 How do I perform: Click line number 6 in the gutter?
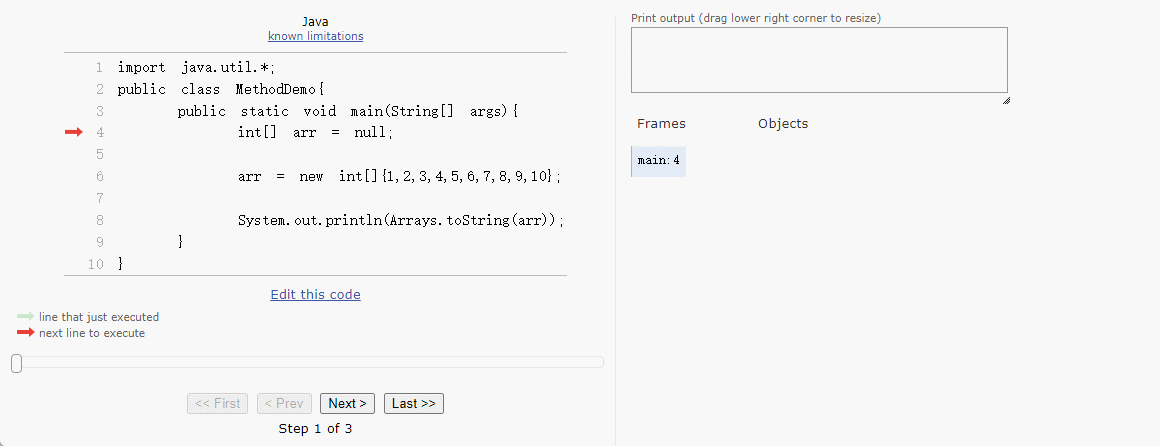click(100, 176)
